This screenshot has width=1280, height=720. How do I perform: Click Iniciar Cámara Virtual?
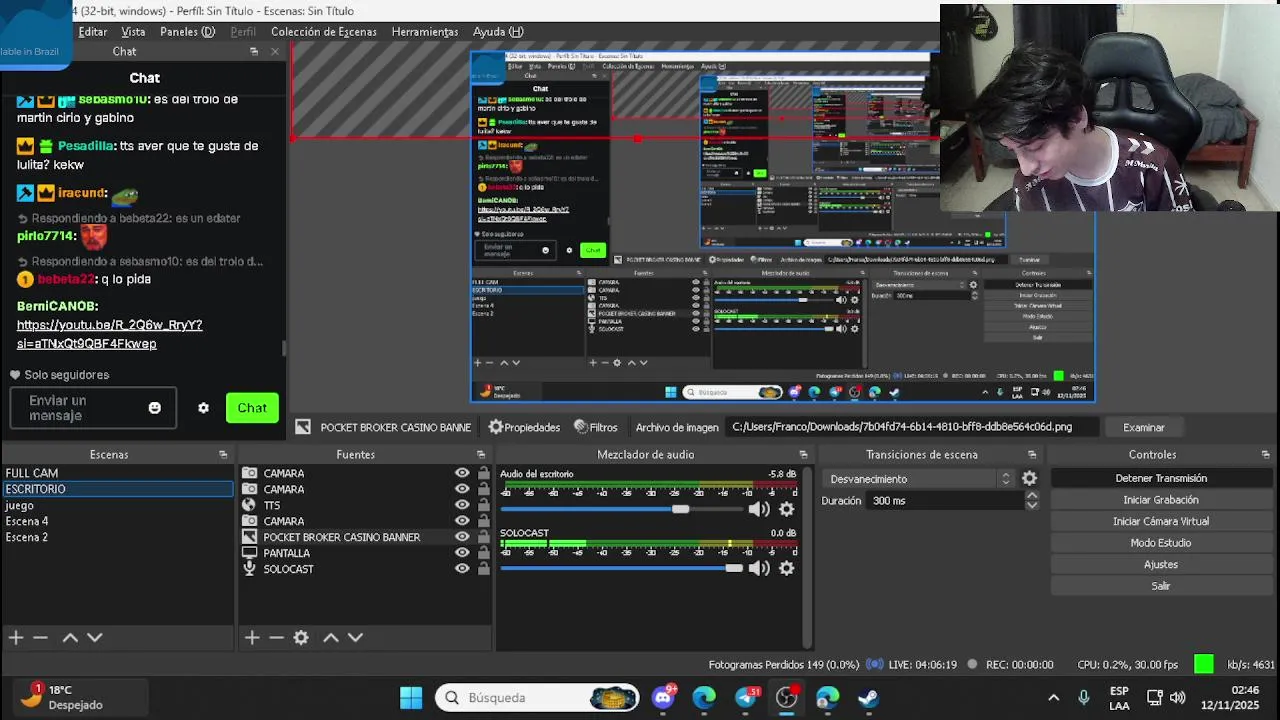(x=1160, y=521)
